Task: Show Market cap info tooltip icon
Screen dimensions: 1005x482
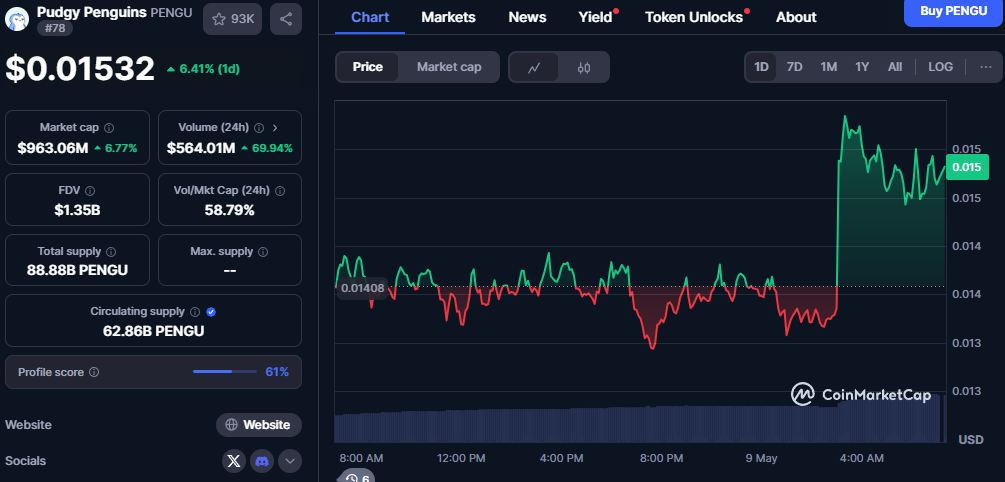Action: coord(109,128)
